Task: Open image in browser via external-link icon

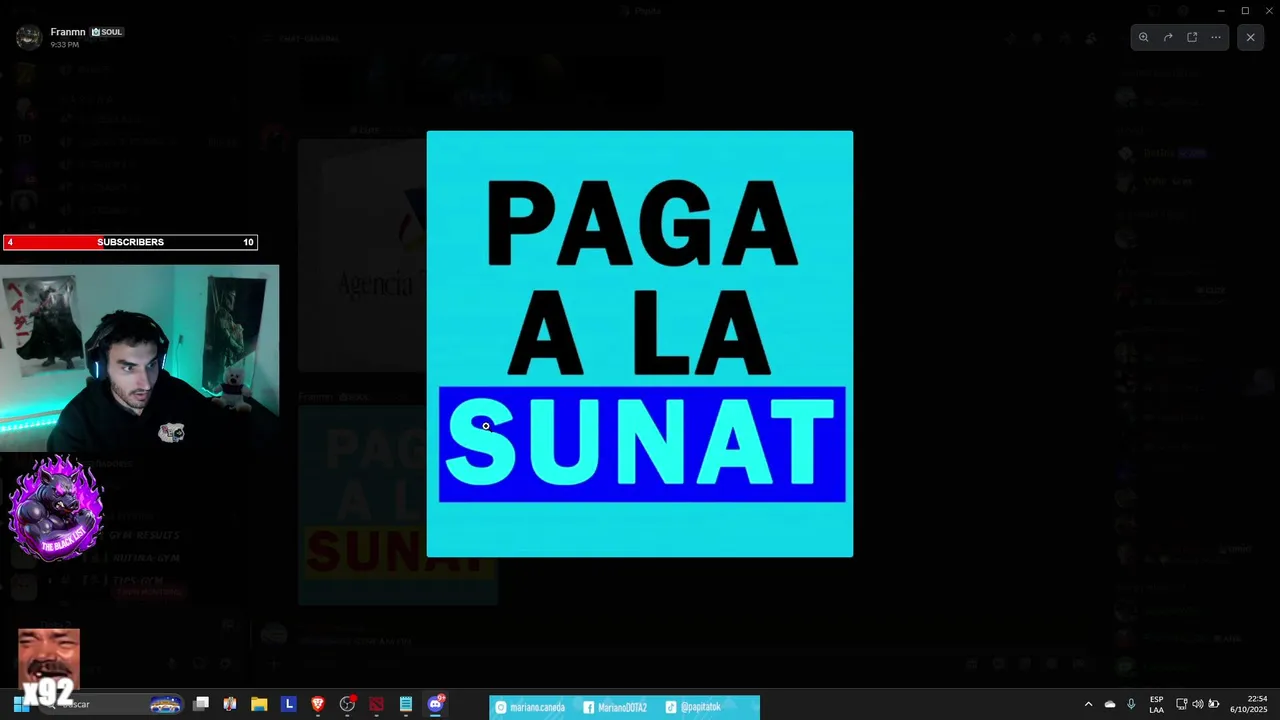Action: 1192,37
